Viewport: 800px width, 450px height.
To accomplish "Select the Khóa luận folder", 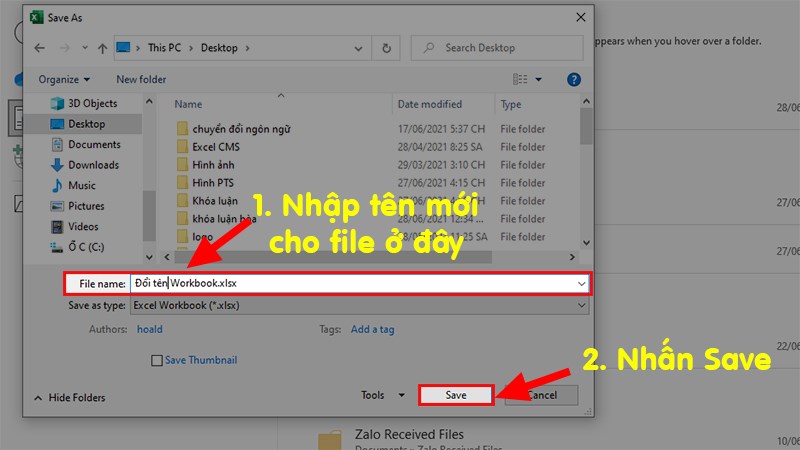I will pos(215,201).
